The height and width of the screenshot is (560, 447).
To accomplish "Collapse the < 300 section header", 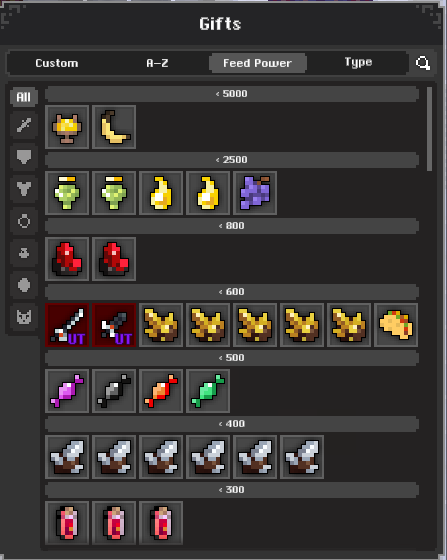I will click(232, 490).
